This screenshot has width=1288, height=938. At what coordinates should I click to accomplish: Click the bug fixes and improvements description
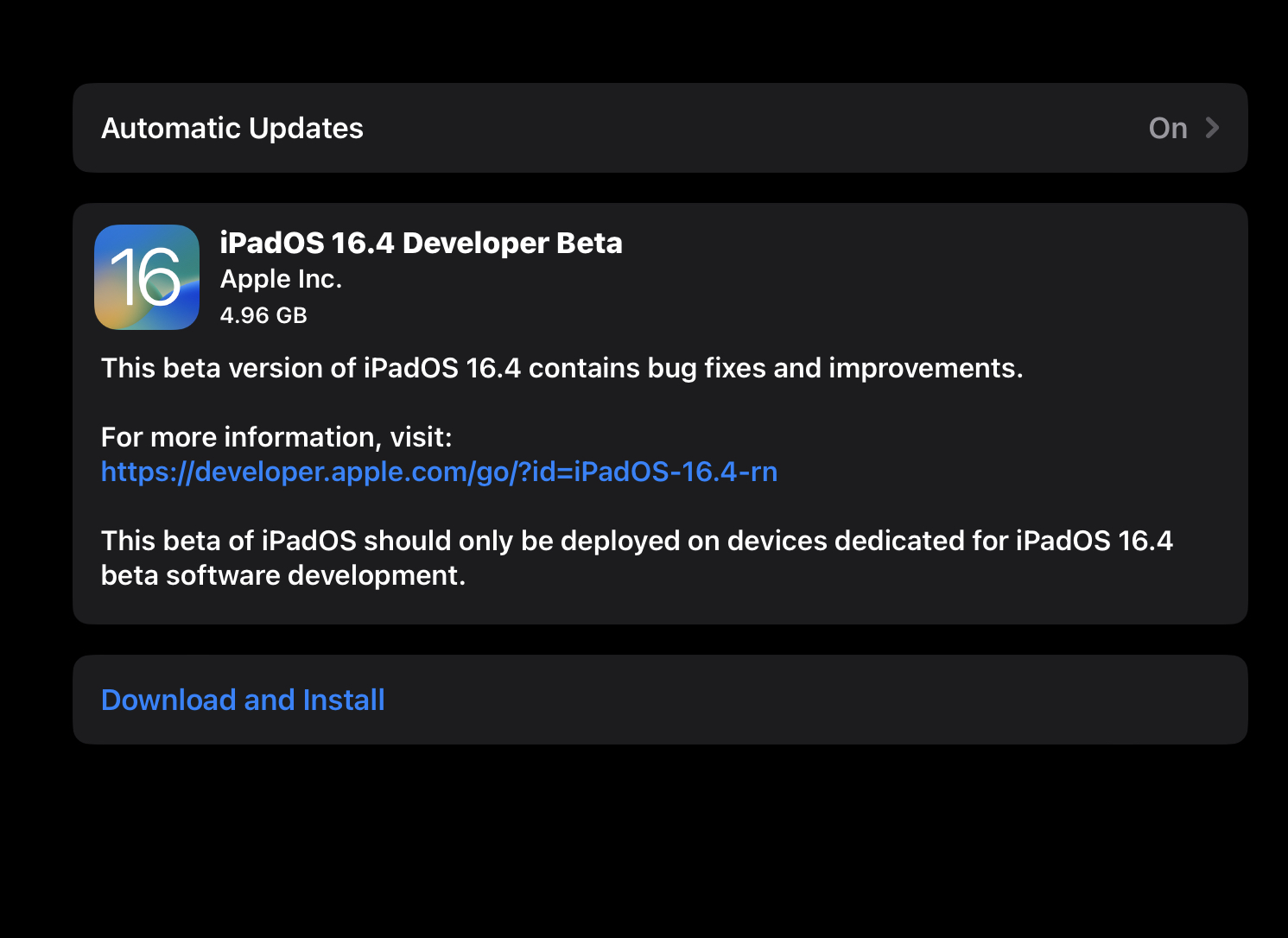tap(562, 368)
